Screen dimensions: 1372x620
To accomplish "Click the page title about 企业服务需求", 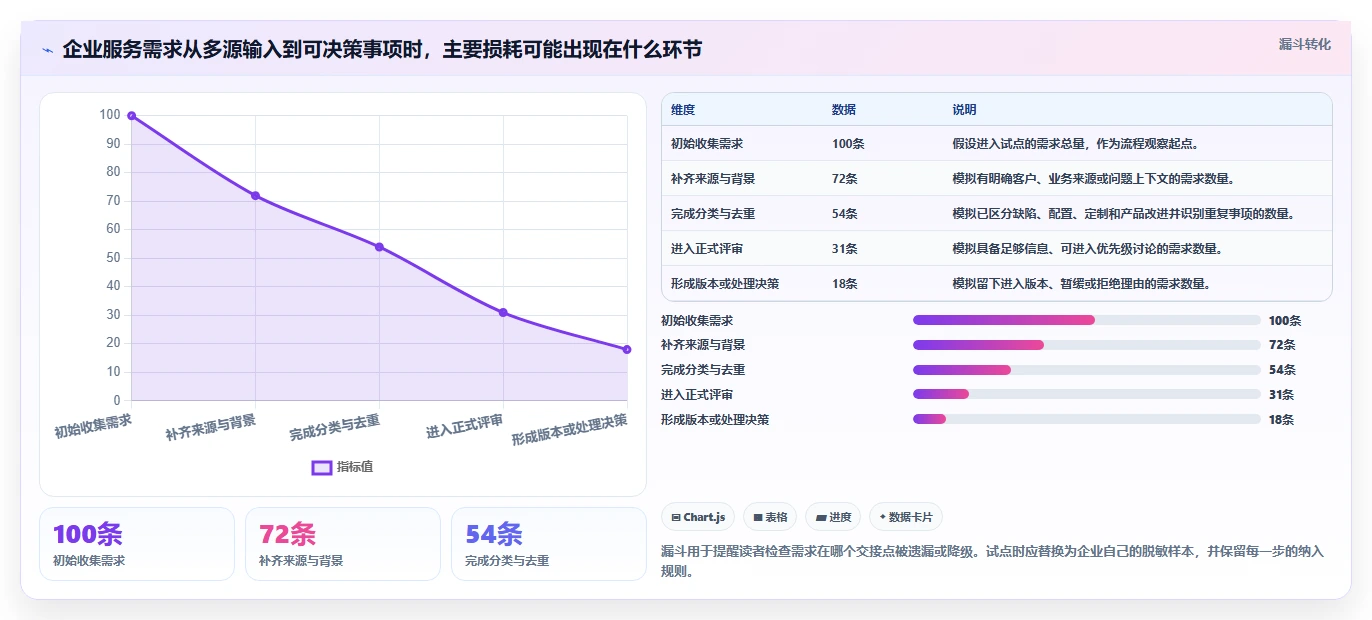I will [382, 49].
